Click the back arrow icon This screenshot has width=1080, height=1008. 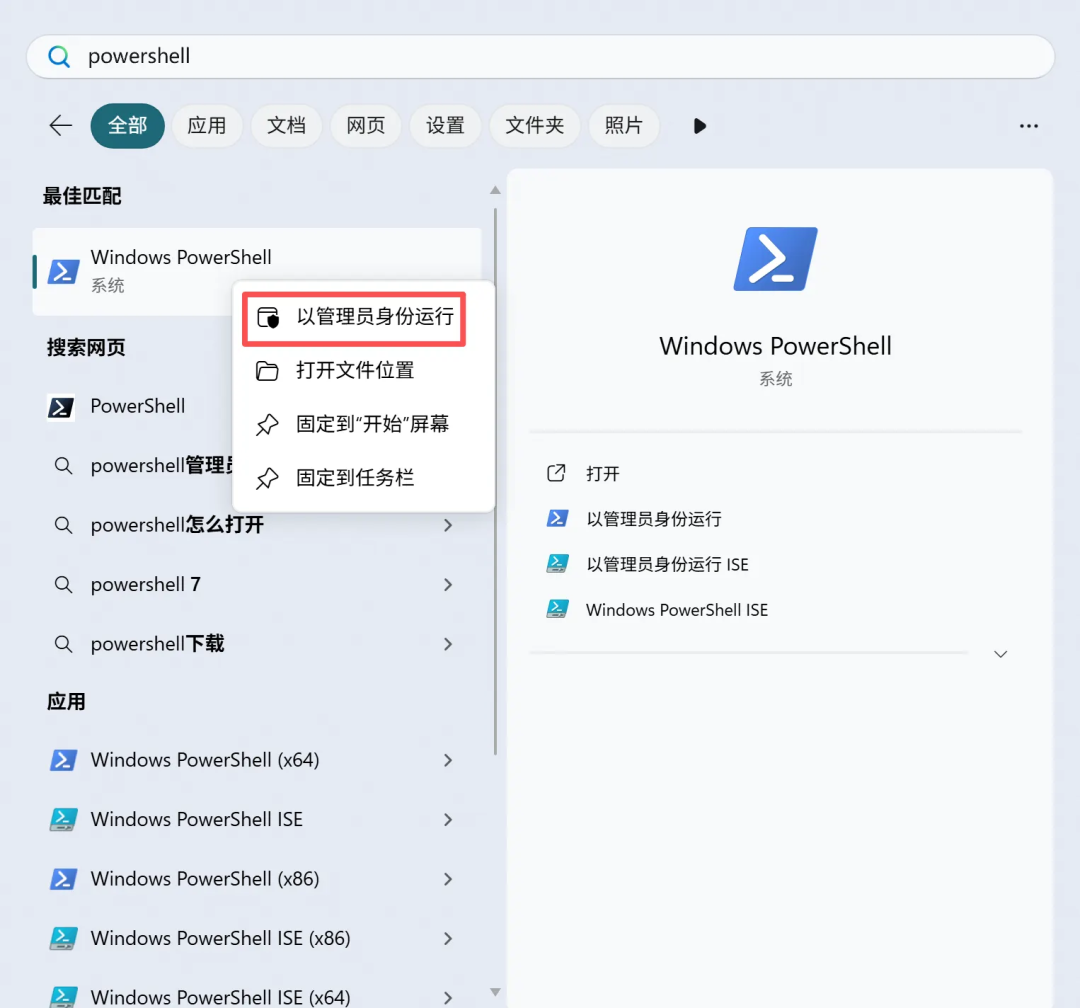[x=61, y=125]
